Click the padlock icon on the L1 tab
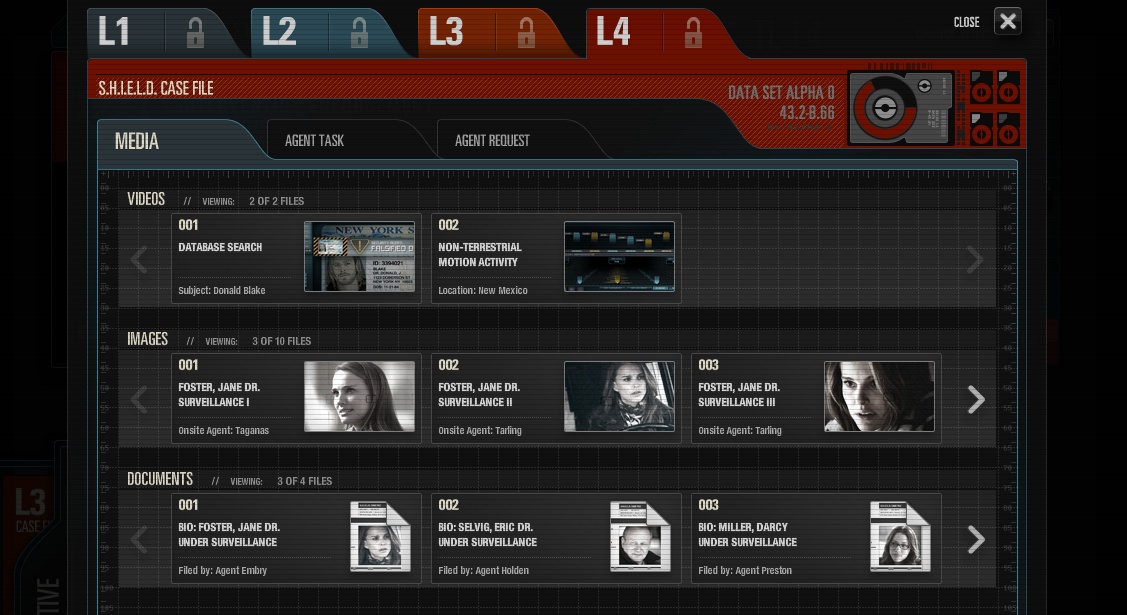 pyautogui.click(x=195, y=34)
